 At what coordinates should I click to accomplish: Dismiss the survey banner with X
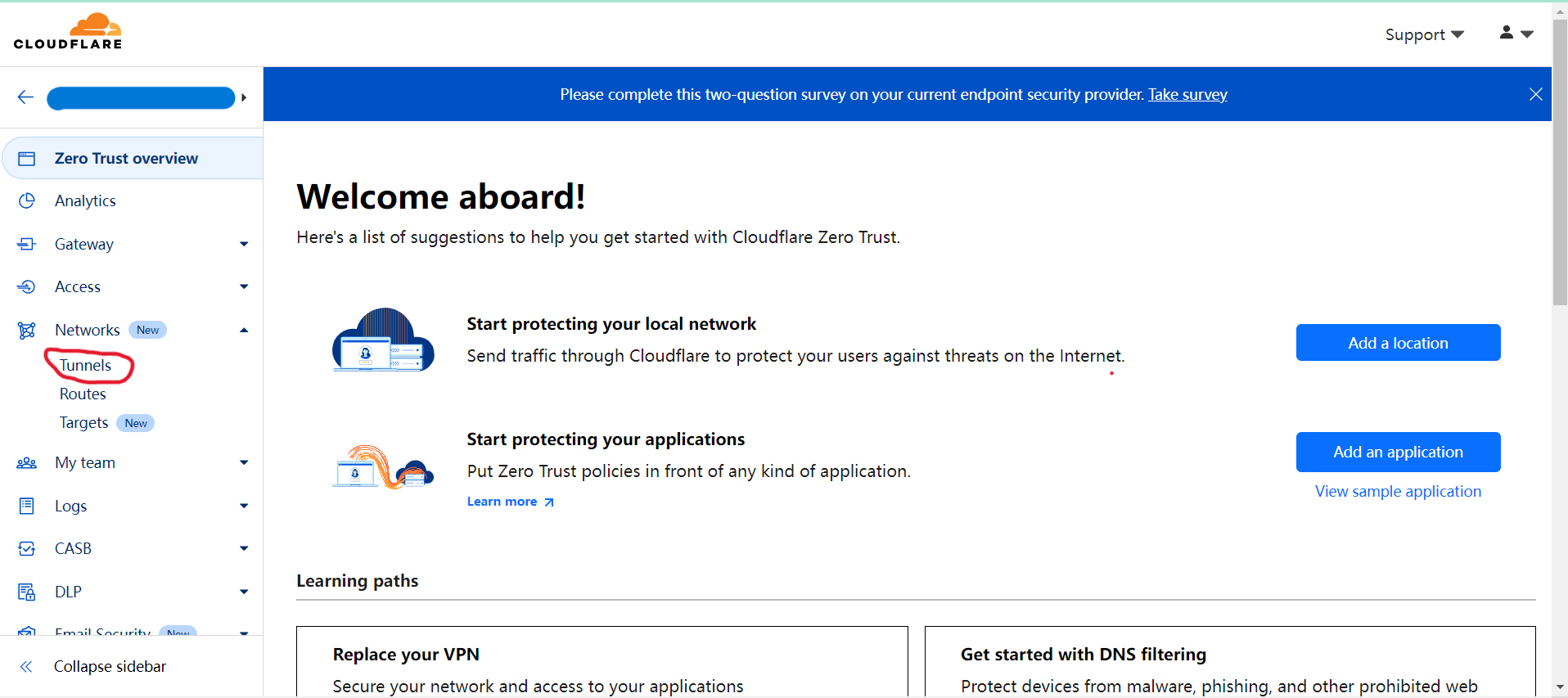1535,94
